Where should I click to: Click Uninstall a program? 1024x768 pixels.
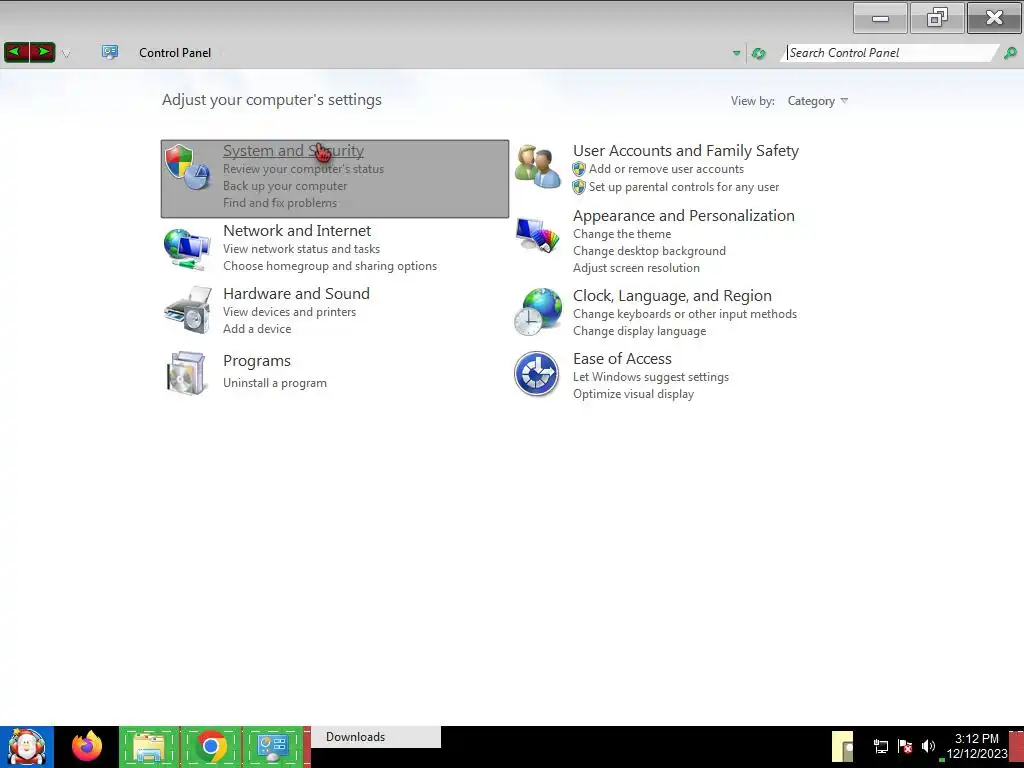pyautogui.click(x=274, y=383)
